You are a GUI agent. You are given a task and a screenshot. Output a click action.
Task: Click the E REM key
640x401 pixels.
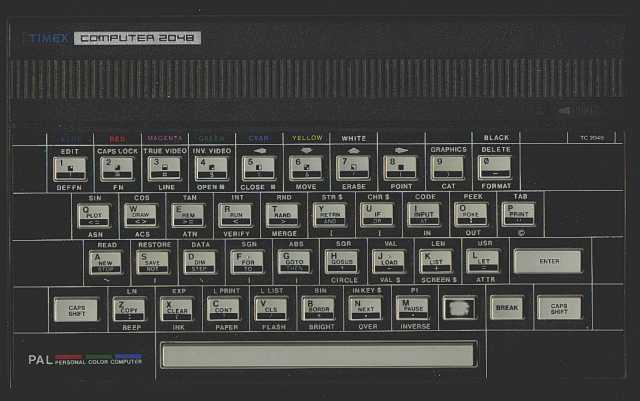click(x=188, y=216)
